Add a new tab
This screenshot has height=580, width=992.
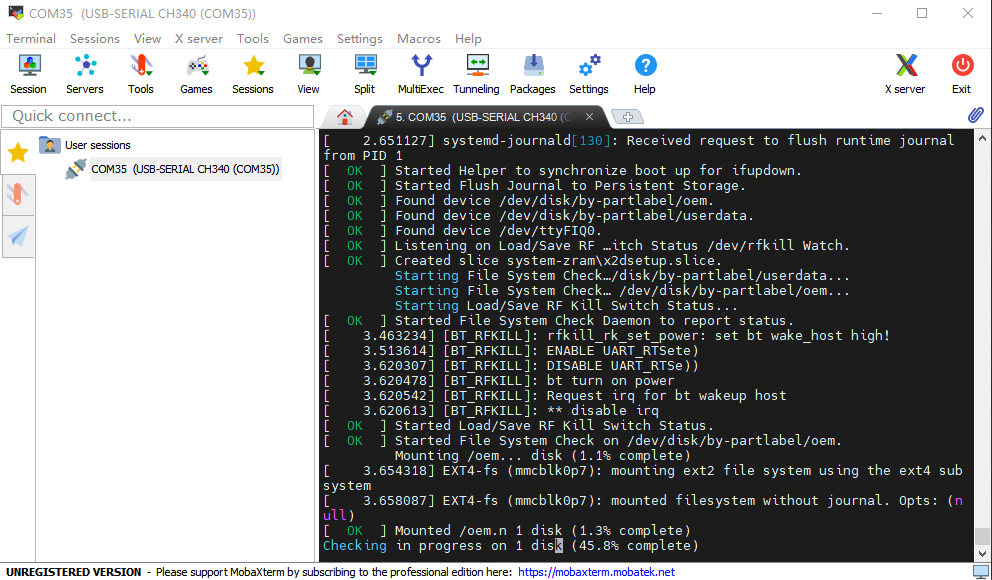(628, 117)
